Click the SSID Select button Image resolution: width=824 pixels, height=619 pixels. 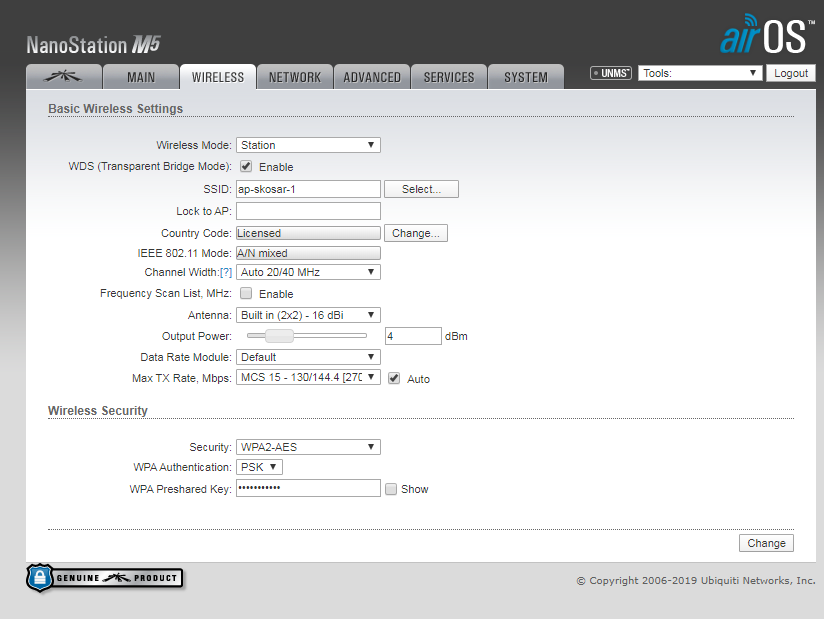(421, 189)
